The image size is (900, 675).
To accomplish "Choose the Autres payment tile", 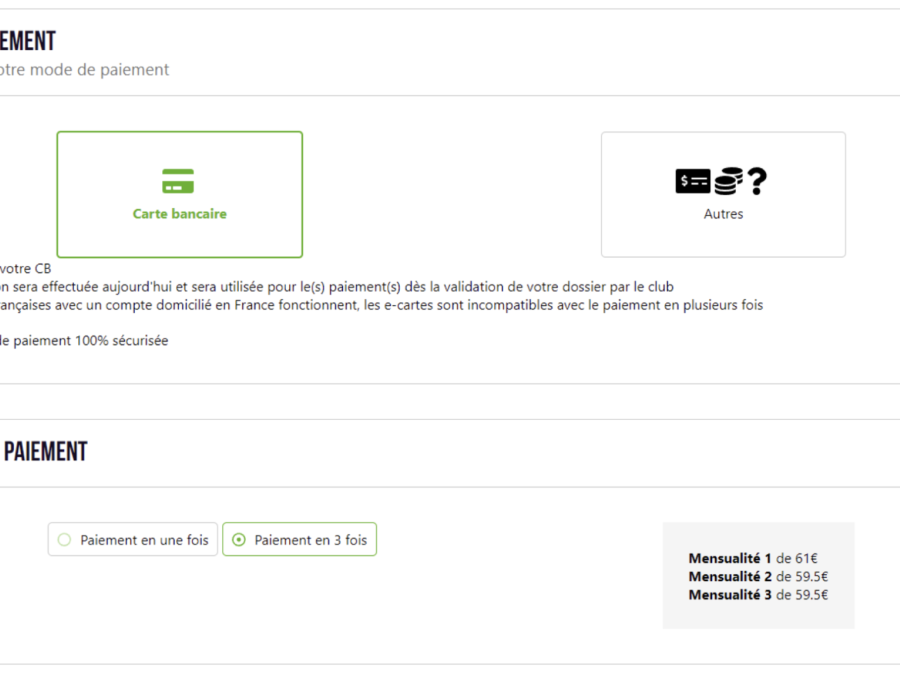I will pos(723,195).
